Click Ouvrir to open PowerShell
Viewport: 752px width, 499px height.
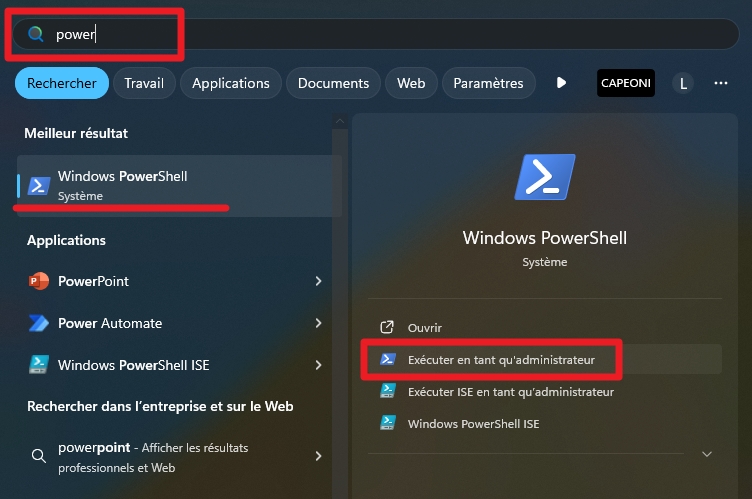click(544, 328)
